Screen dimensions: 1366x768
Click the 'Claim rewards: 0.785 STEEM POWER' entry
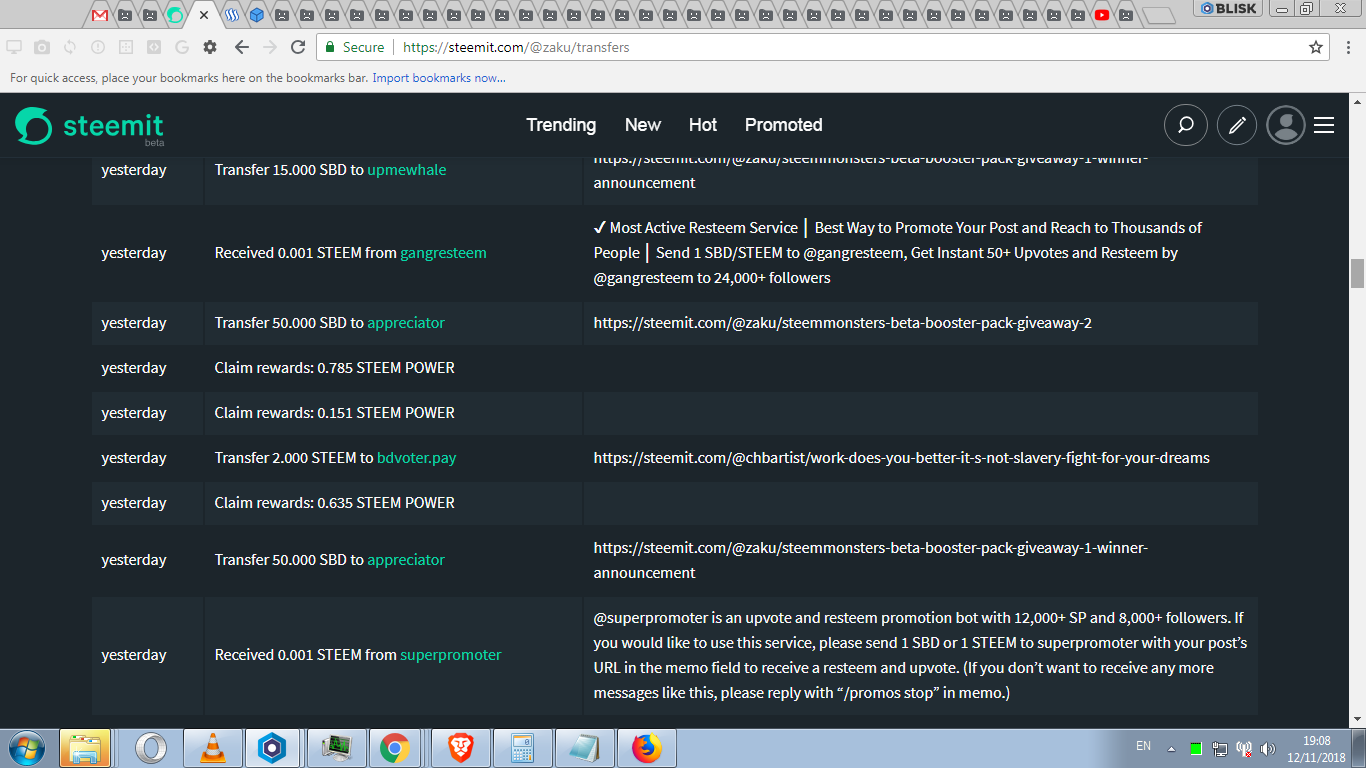pyautogui.click(x=335, y=368)
